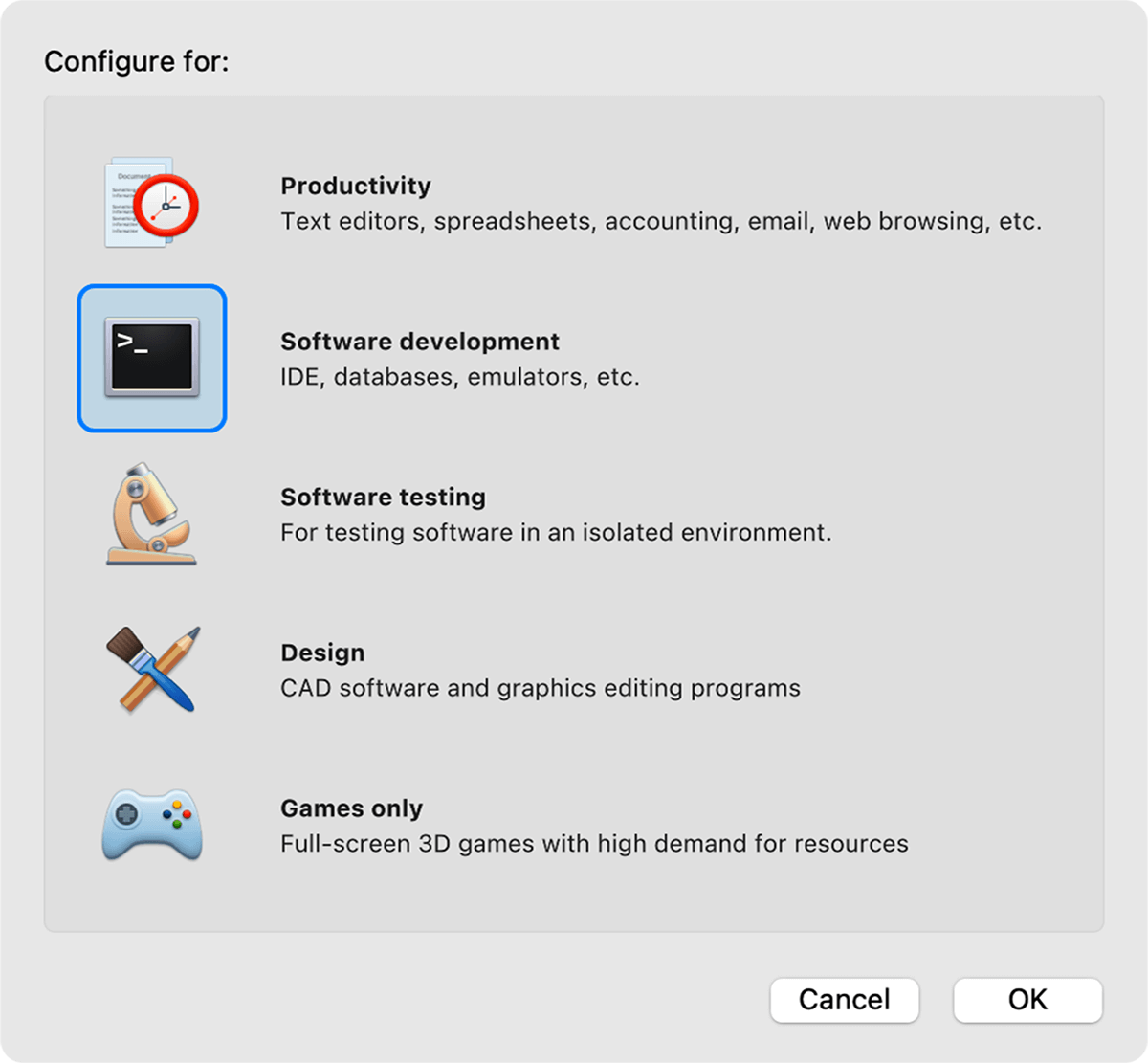Click the Configure for: heading label
The height and width of the screenshot is (1063, 1148).
[x=137, y=62]
